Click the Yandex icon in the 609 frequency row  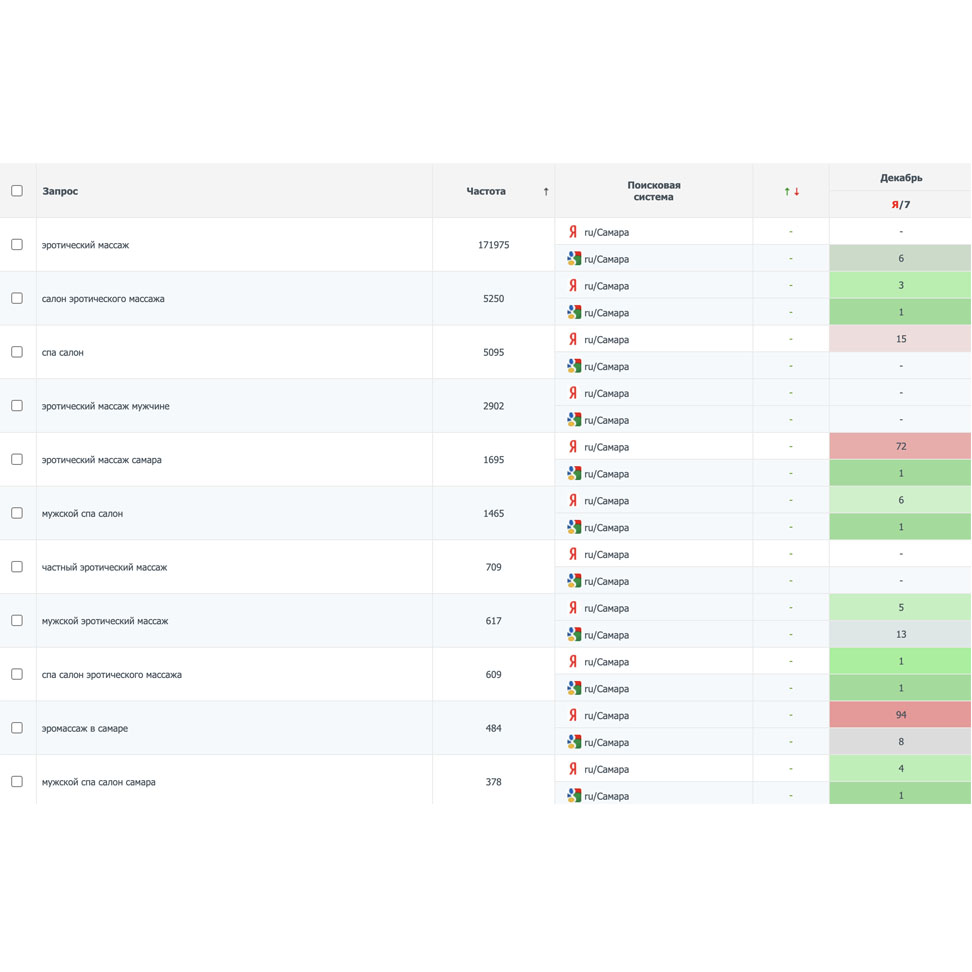(573, 661)
